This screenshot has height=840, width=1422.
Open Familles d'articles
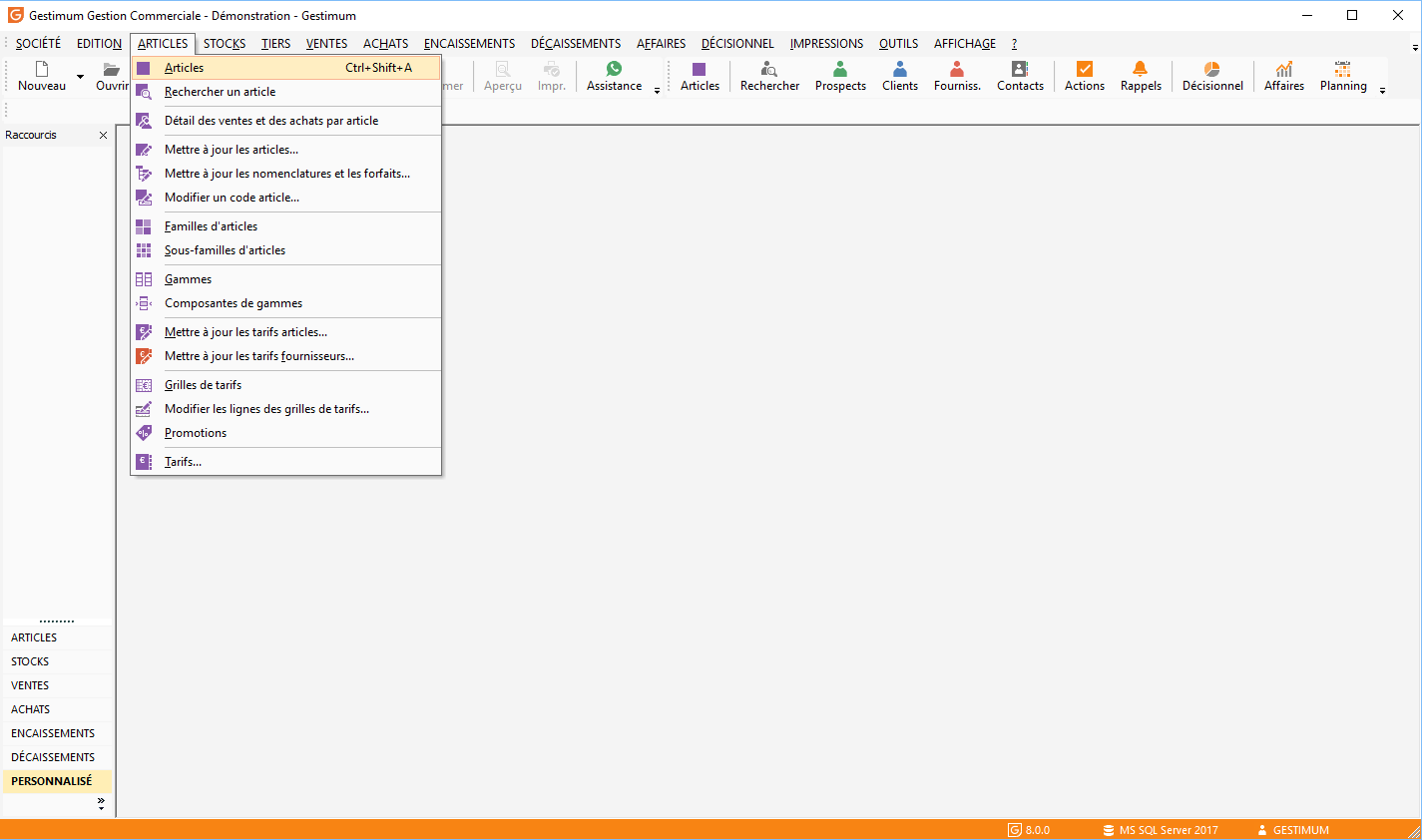click(286, 226)
